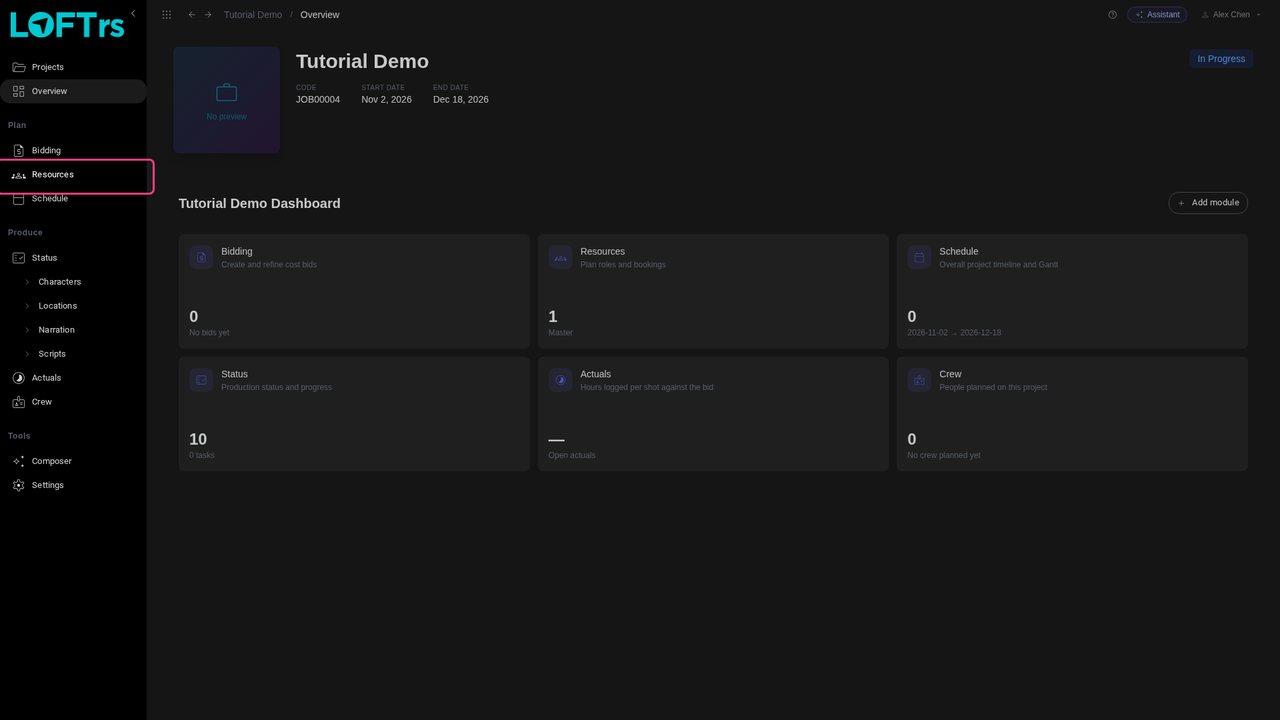Click the LOFTrs logo
The width and height of the screenshot is (1280, 720).
(x=67, y=24)
